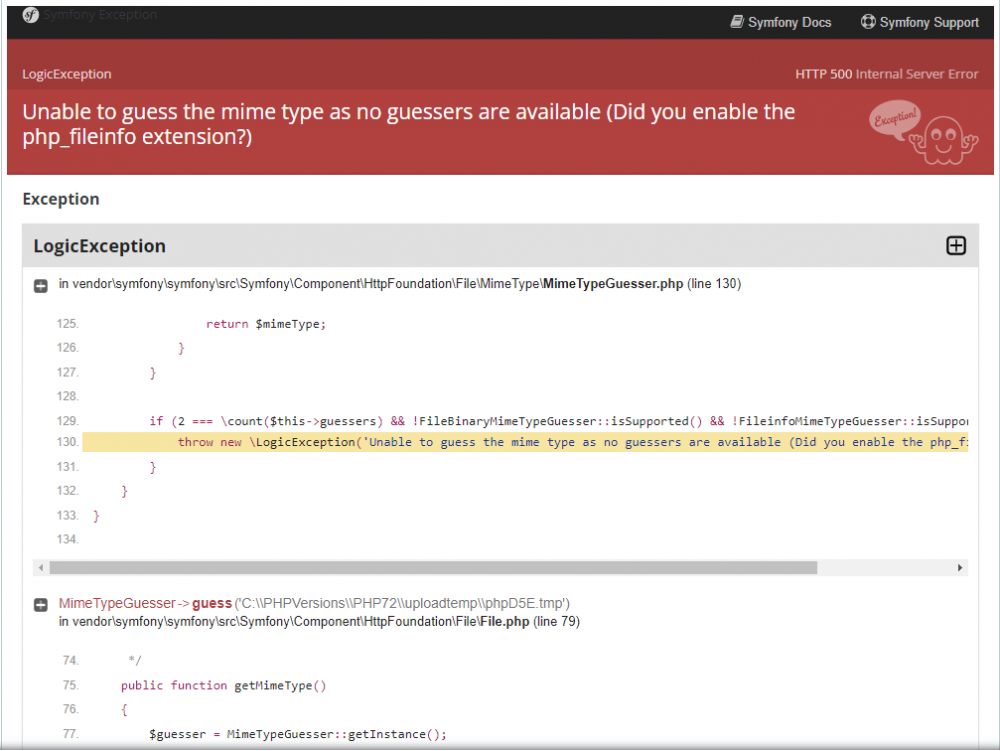Image resolution: width=1000 pixels, height=751 pixels.
Task: Collapse the MimeTypeGuesser.php trace entry
Action: [41, 286]
